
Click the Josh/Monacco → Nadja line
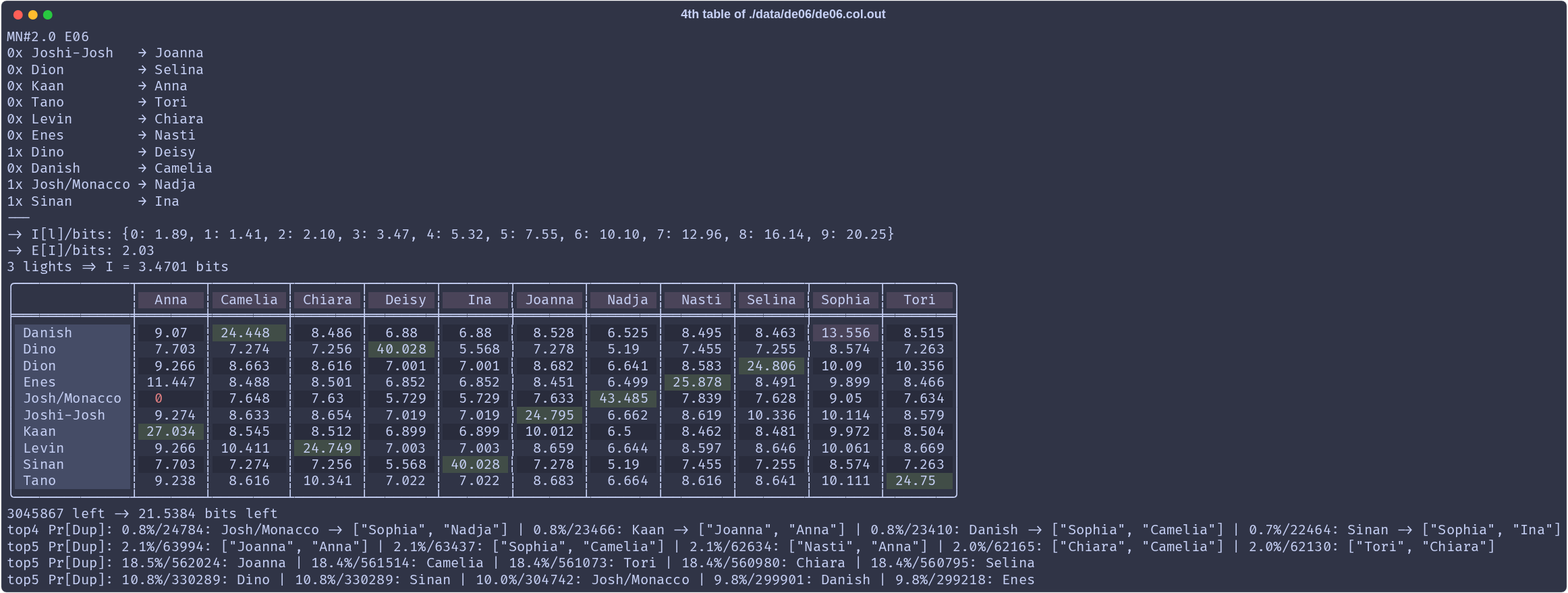101,184
